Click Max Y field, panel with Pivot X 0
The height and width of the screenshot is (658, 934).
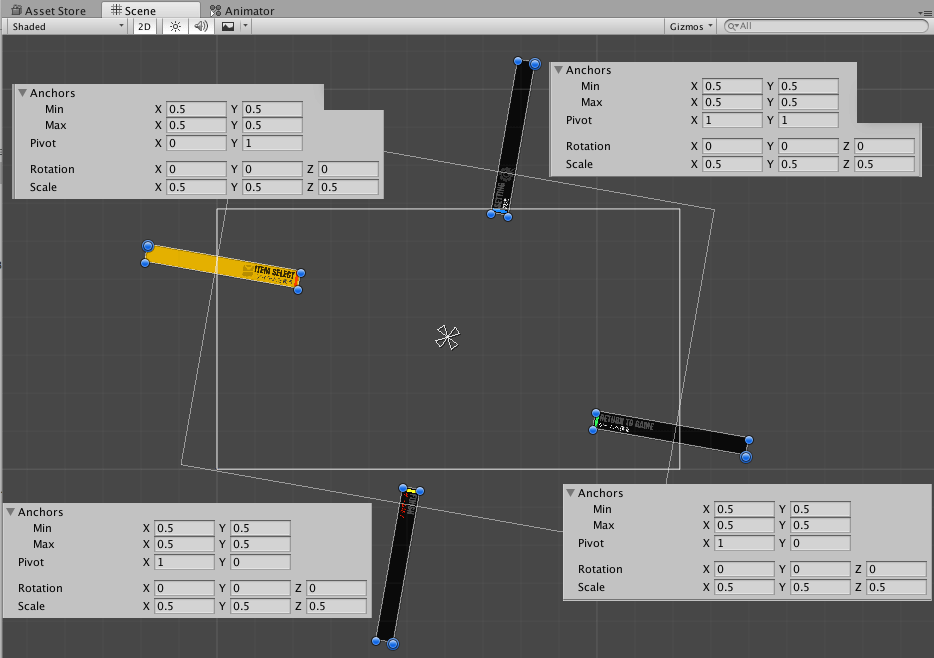[272, 125]
